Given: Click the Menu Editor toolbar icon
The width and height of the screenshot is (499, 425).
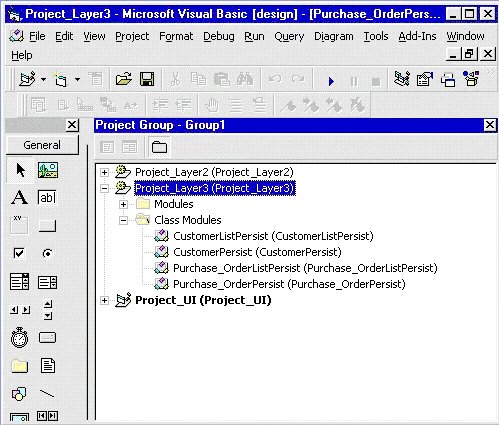Looking at the screenshot, I should click(96, 80).
